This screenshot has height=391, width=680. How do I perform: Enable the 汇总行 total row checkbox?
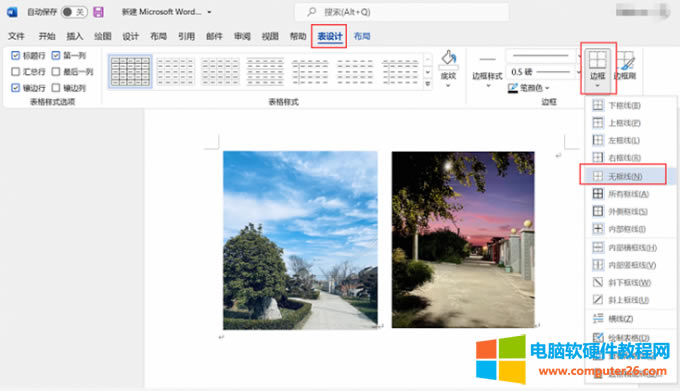[16, 72]
